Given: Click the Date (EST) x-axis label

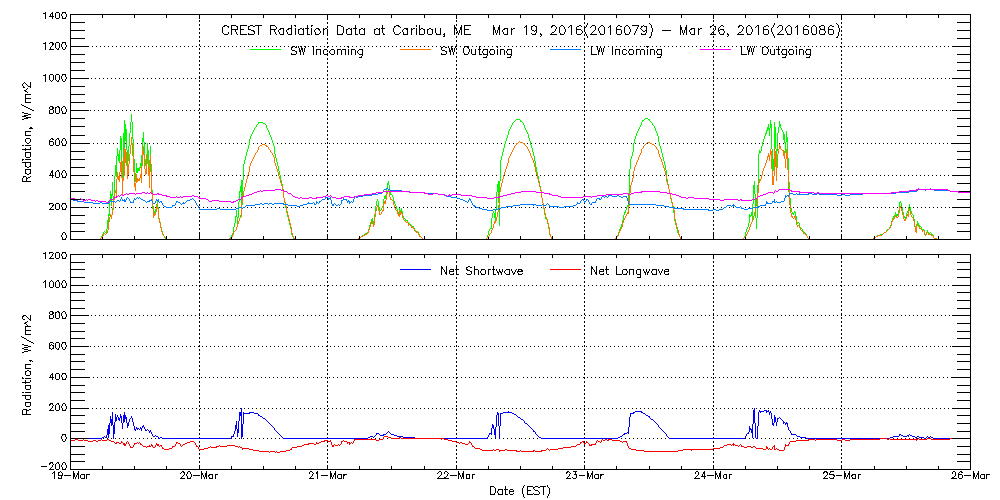Looking at the screenshot, I should [x=521, y=491].
